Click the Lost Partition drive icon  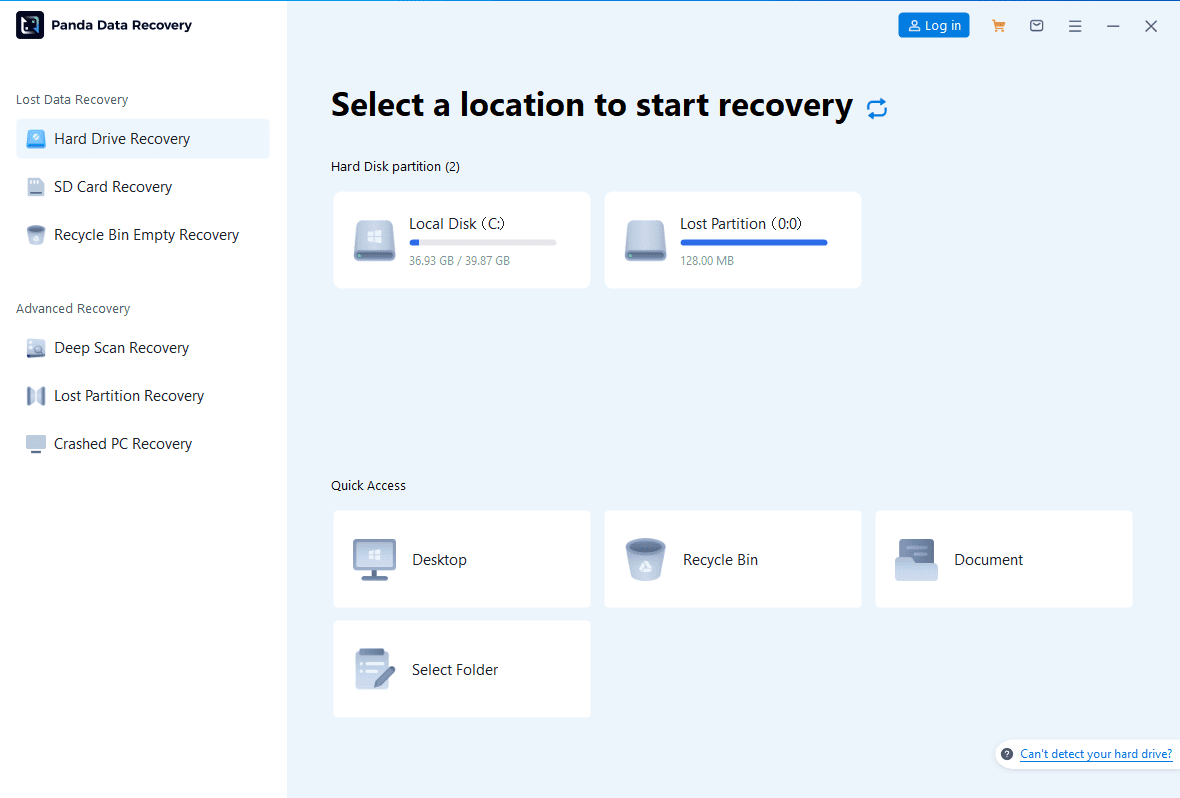645,240
